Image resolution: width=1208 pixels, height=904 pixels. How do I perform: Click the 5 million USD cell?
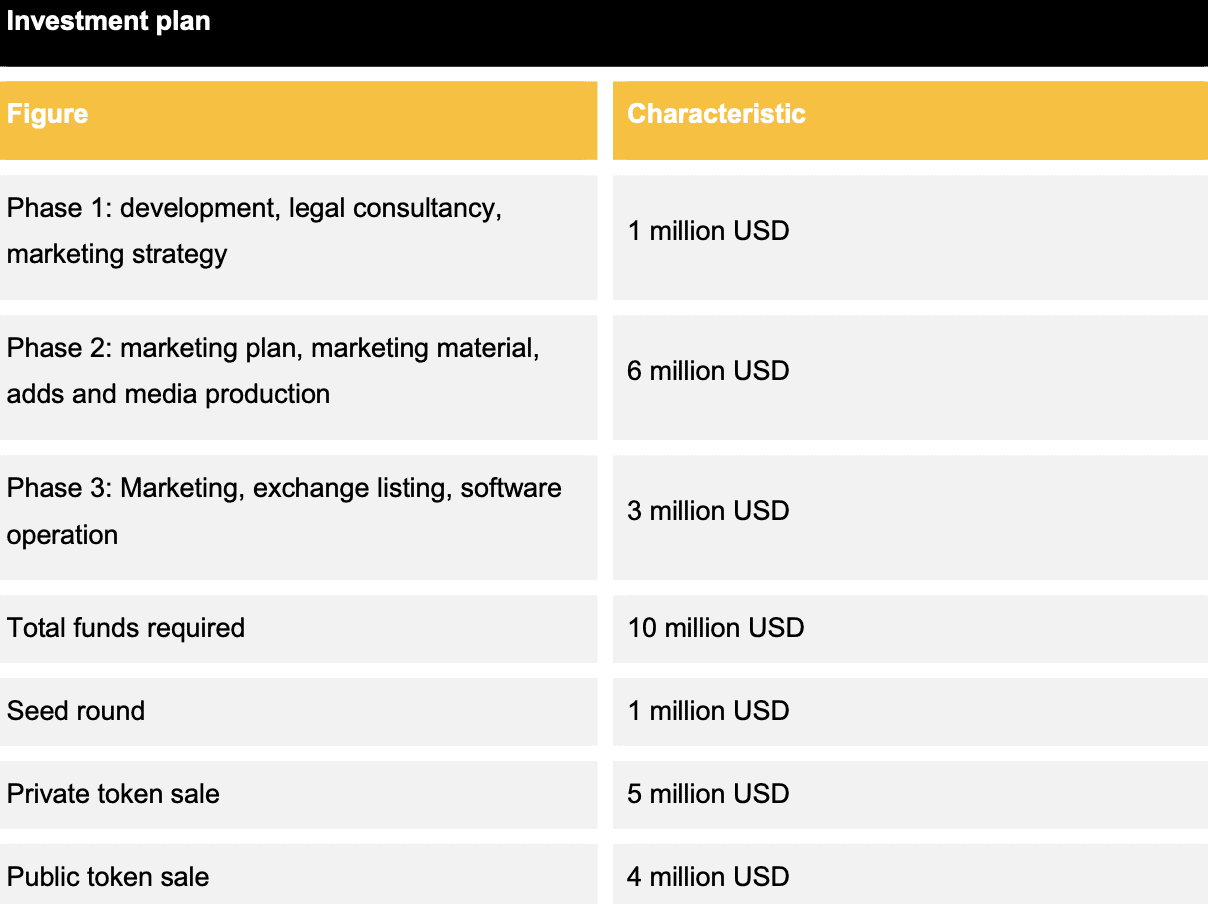pos(910,795)
